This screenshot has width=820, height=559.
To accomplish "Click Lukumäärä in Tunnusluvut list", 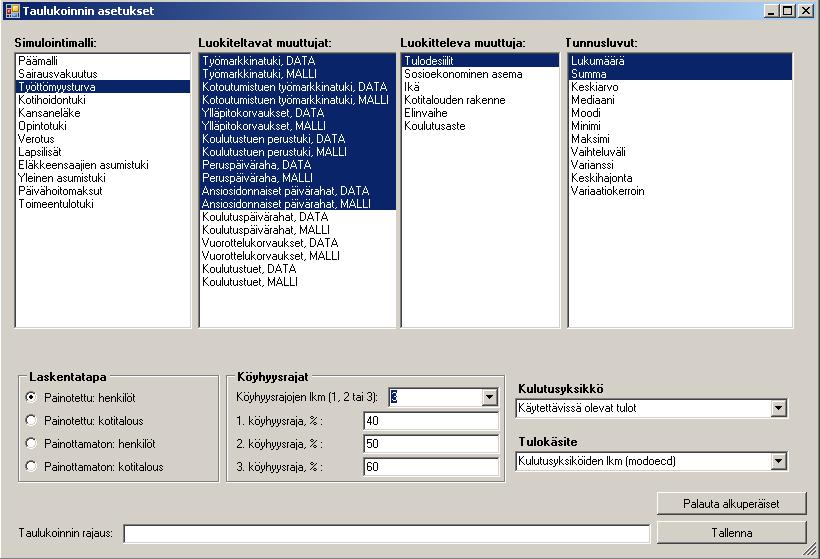I will click(680, 61).
